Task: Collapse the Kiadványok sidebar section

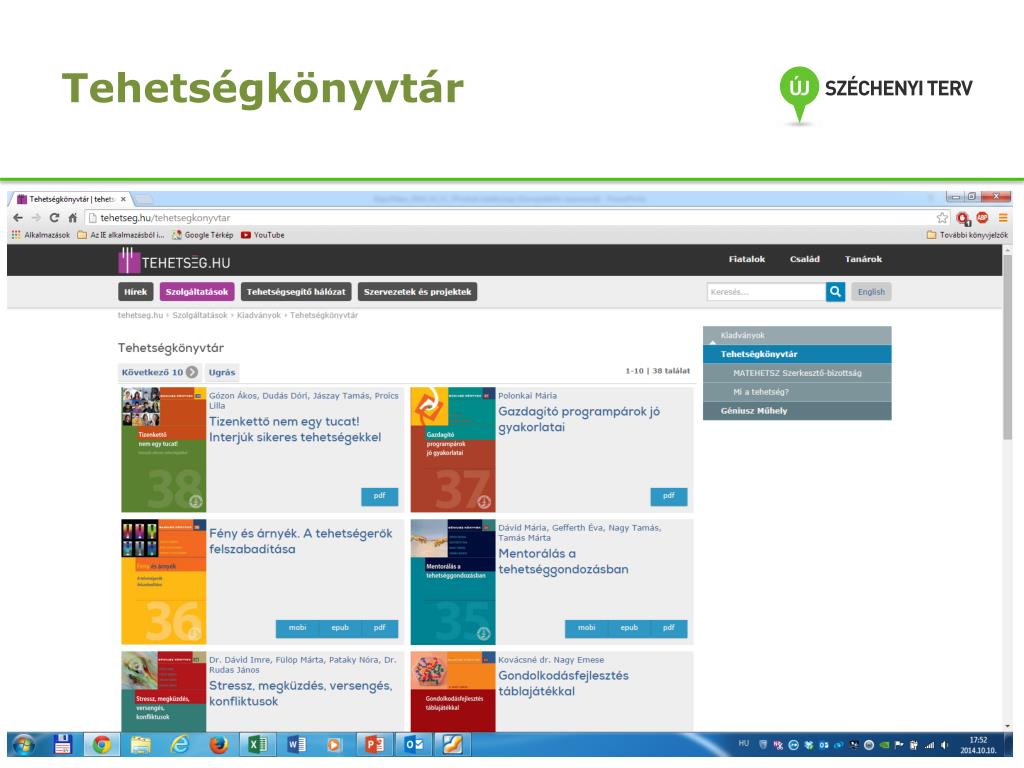Action: click(797, 335)
